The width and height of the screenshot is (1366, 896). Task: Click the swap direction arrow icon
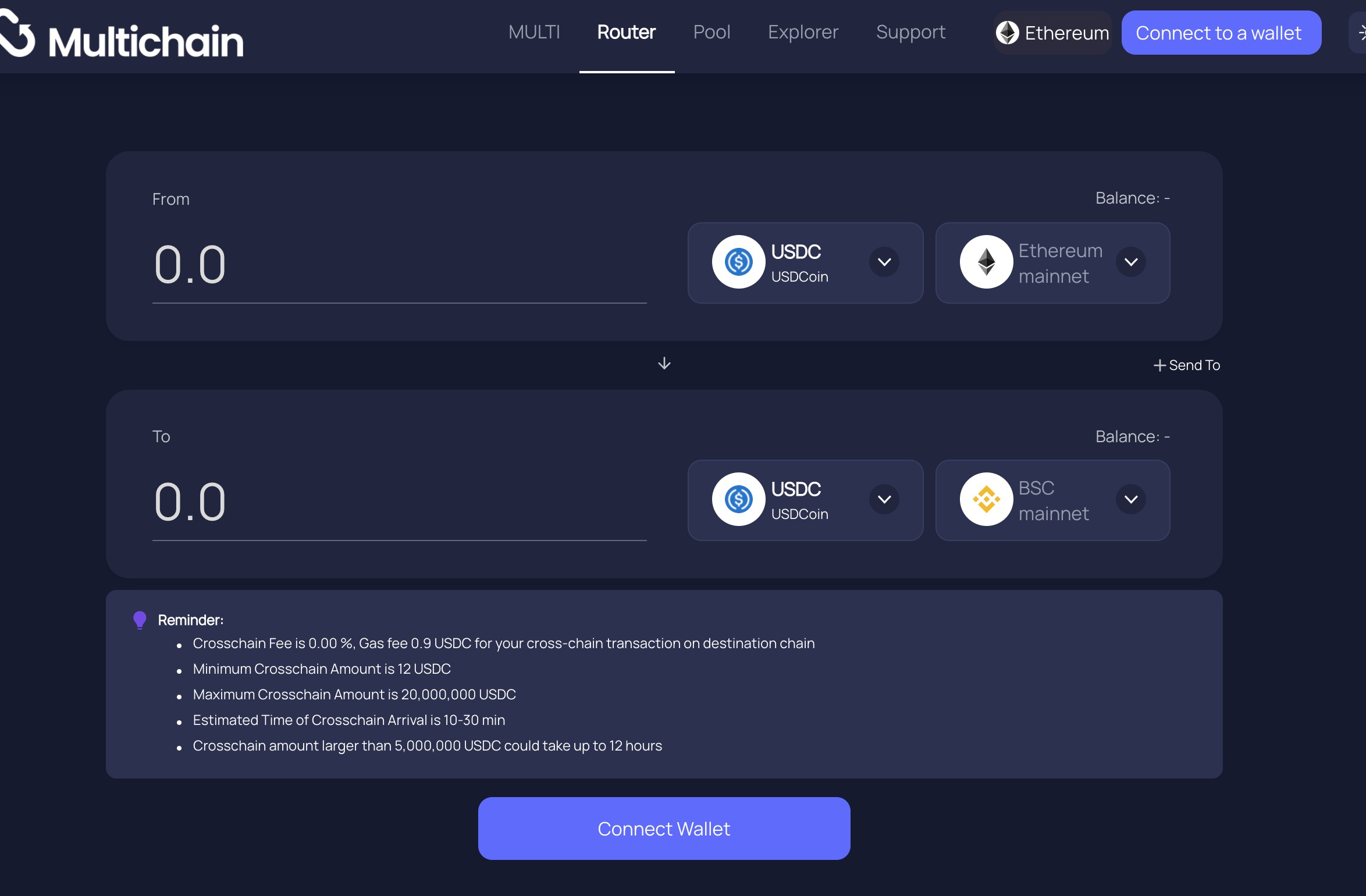coord(664,363)
